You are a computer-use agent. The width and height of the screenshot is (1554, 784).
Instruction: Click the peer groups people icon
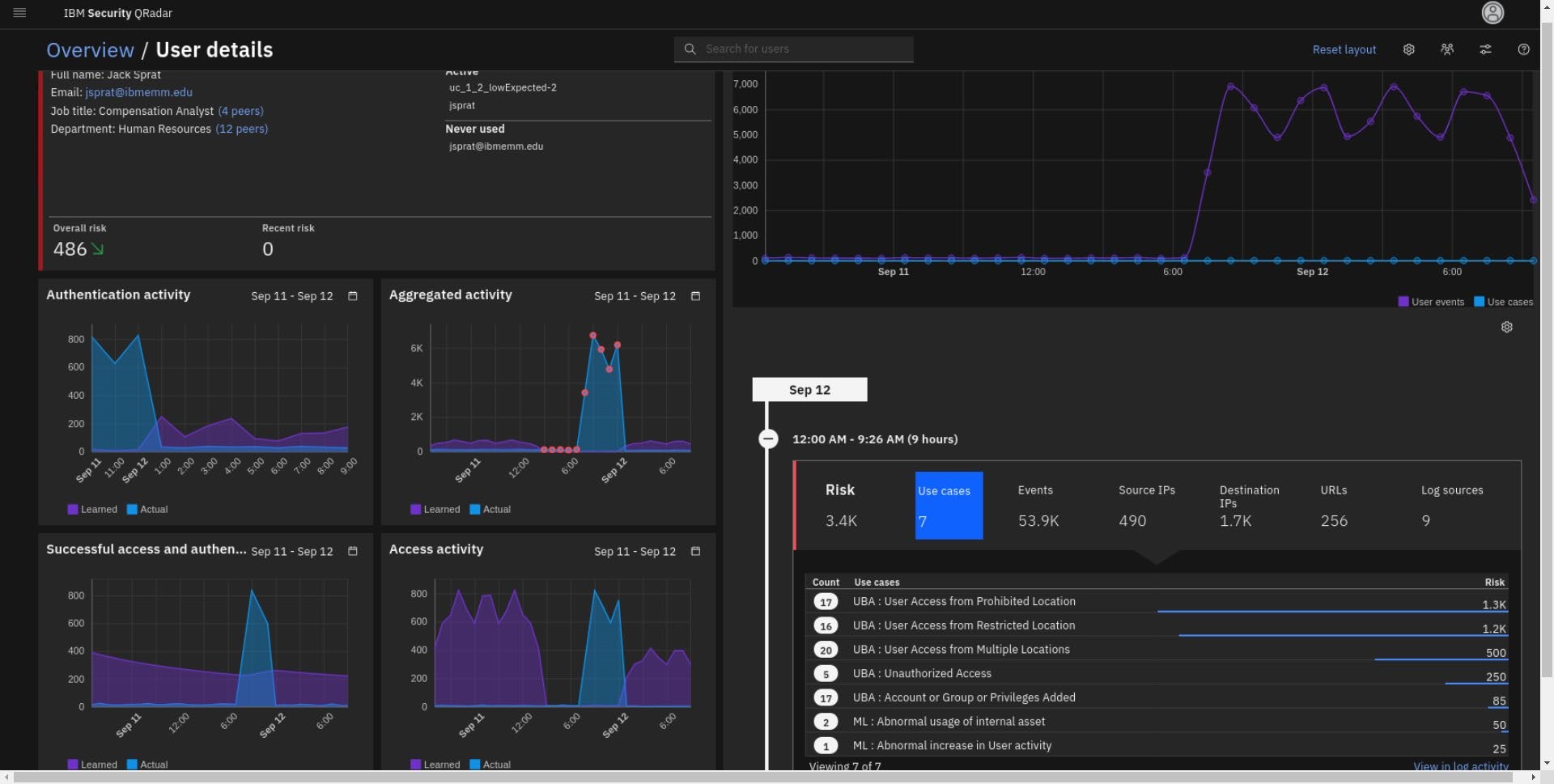pyautogui.click(x=1447, y=49)
